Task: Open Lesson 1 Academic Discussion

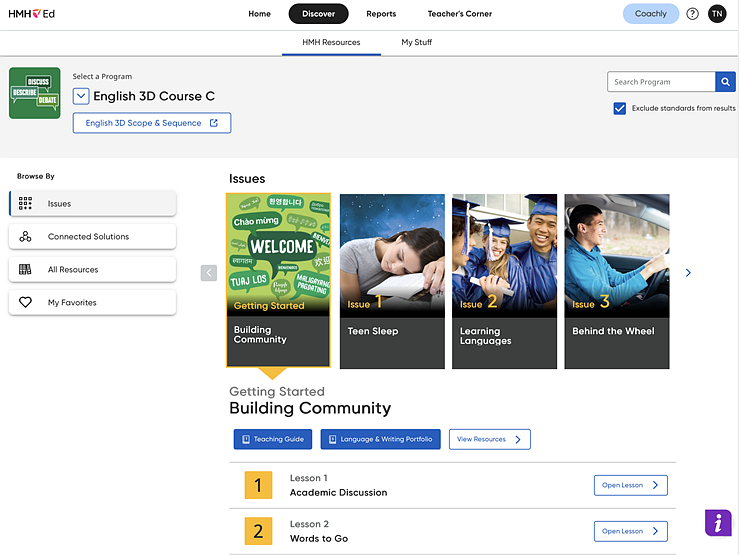Action: point(631,485)
